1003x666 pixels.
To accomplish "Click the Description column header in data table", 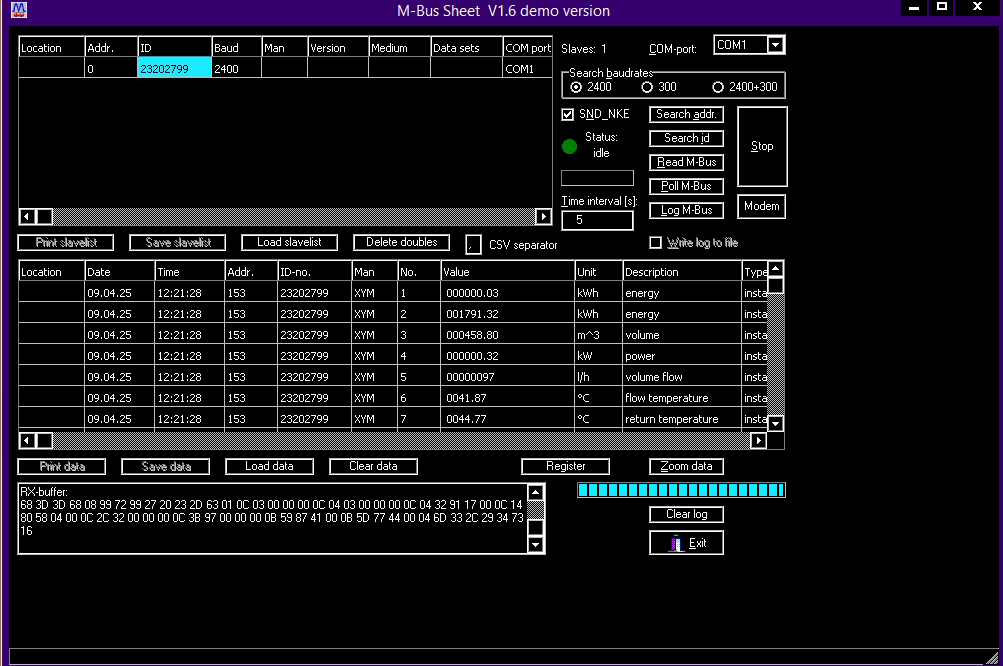I will 682,272.
